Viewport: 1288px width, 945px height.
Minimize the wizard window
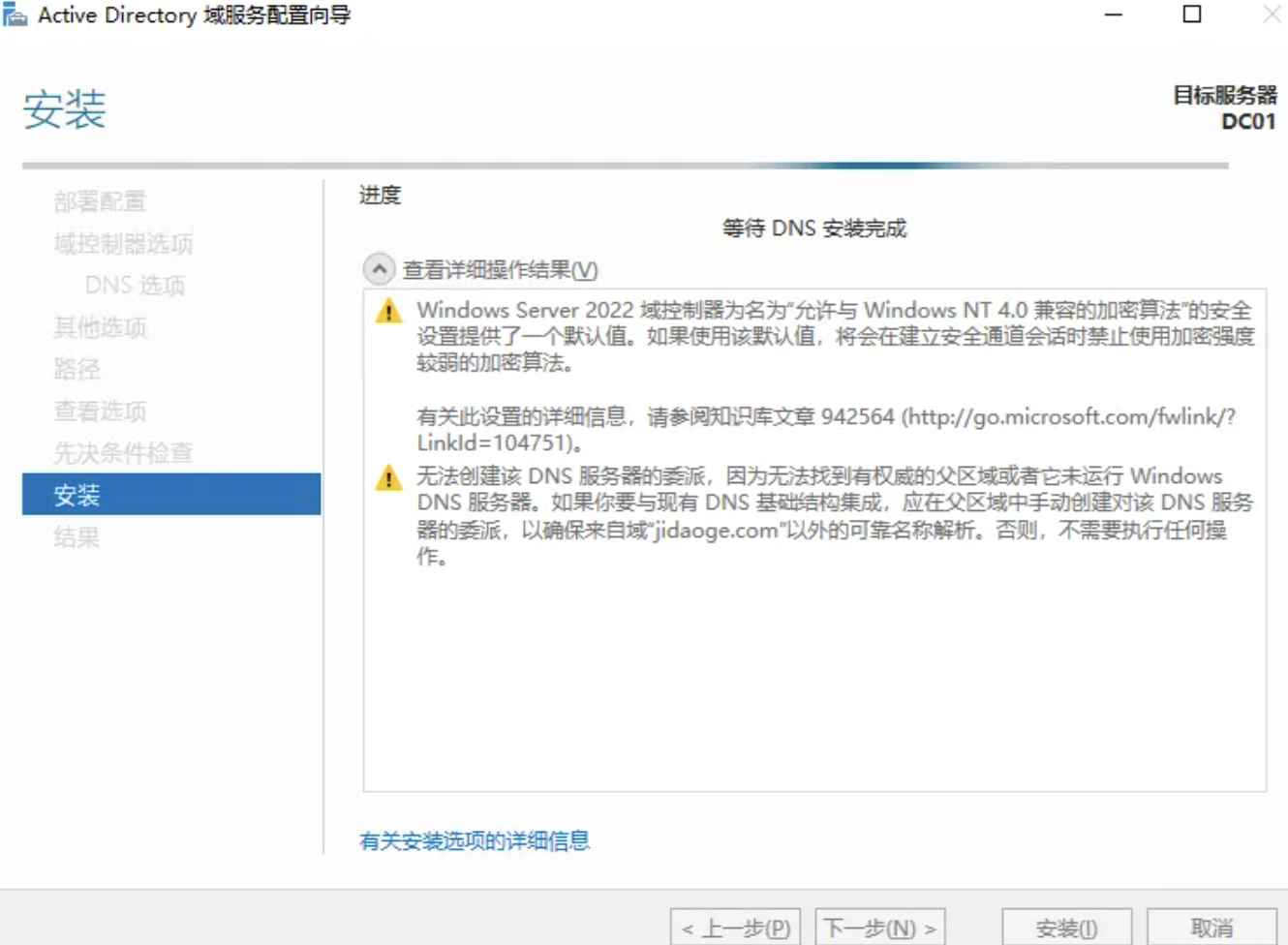pyautogui.click(x=1114, y=15)
